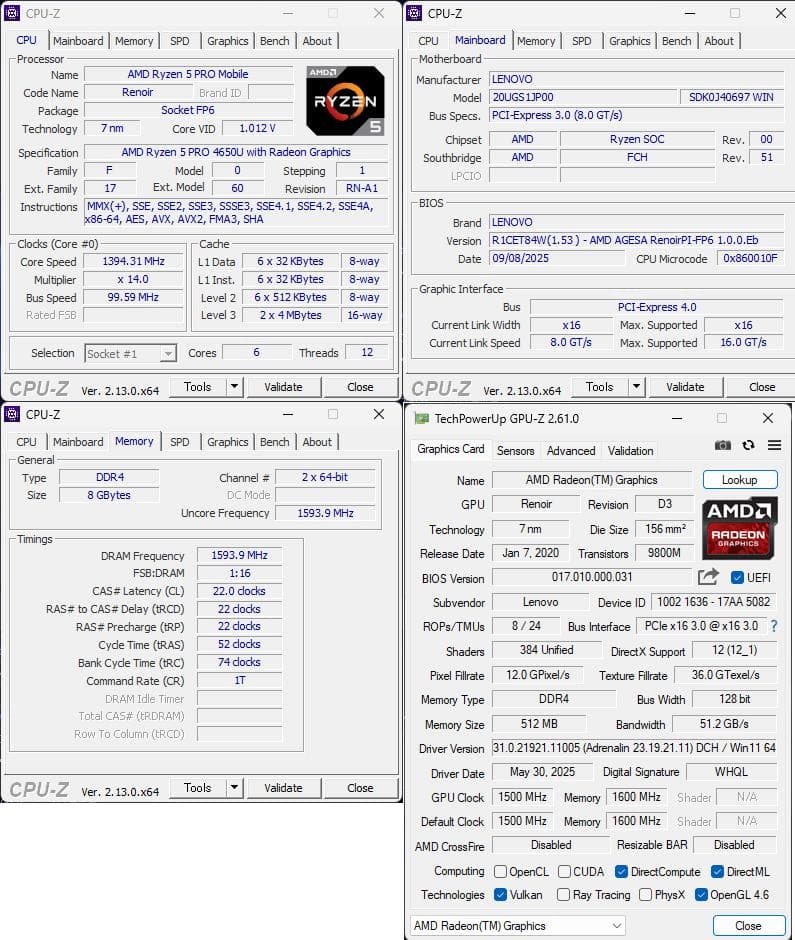Screen dimensions: 795x940
Task: Toggle the OpenCL checkbox
Action: [500, 871]
